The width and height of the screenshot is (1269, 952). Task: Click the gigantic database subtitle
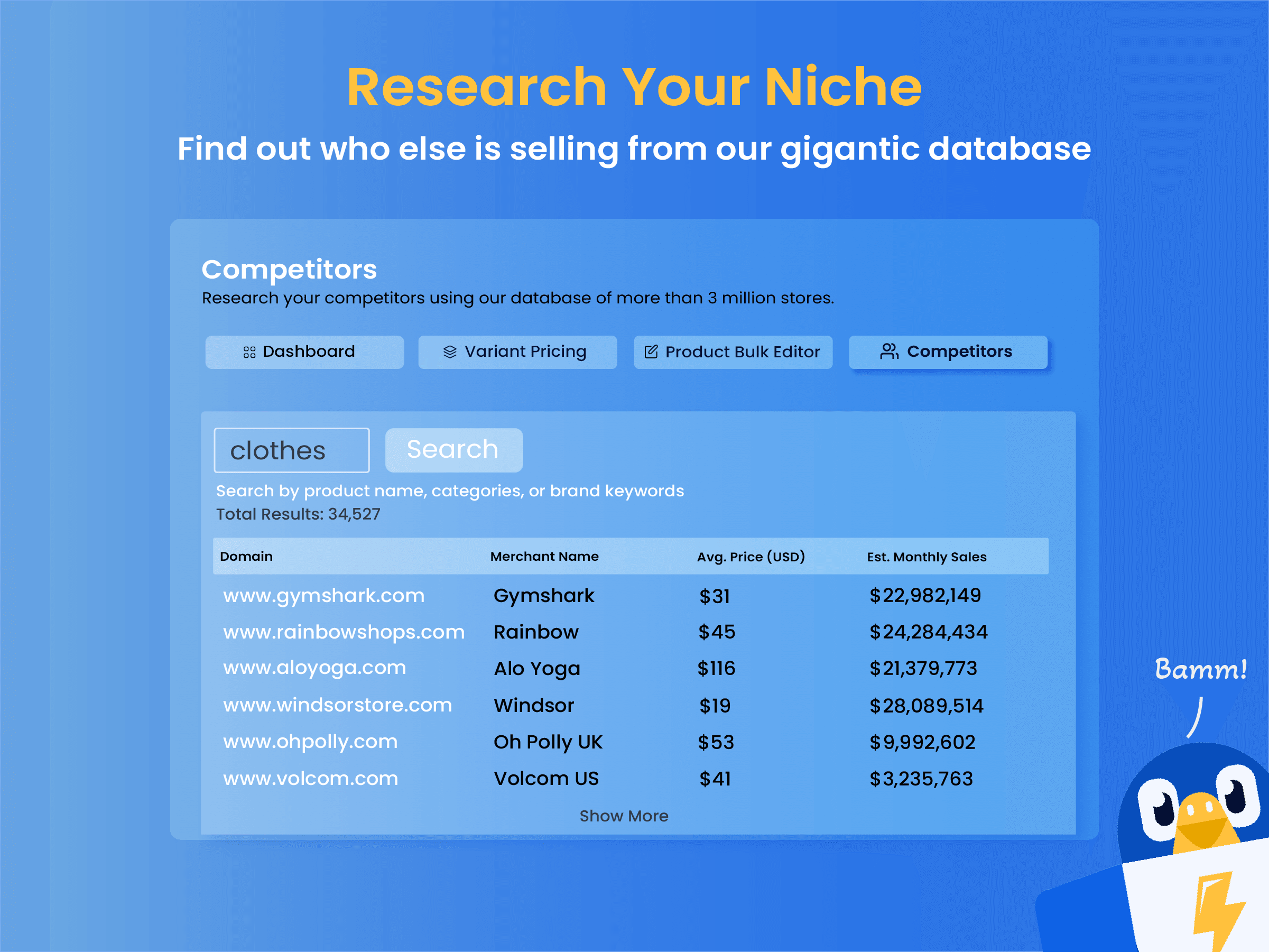634,149
